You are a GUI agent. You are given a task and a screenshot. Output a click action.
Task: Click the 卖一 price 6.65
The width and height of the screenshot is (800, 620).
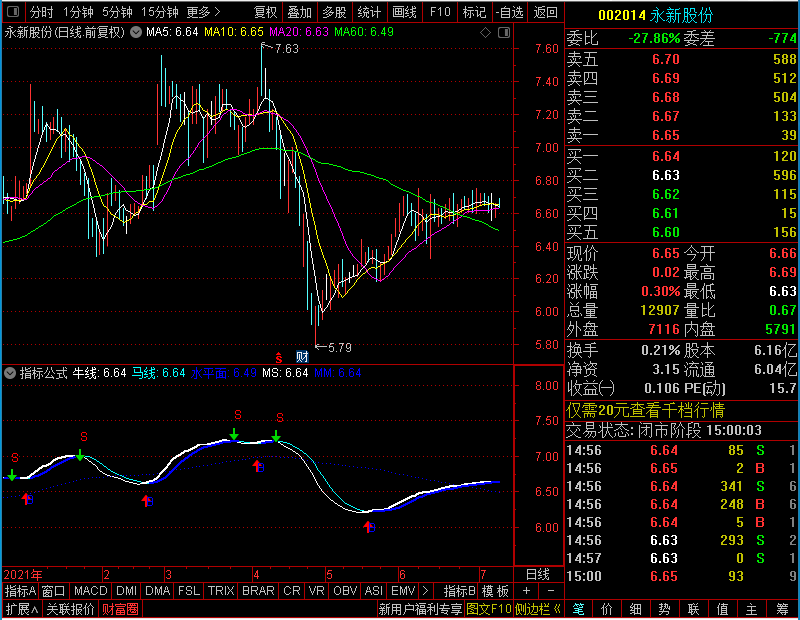666,135
